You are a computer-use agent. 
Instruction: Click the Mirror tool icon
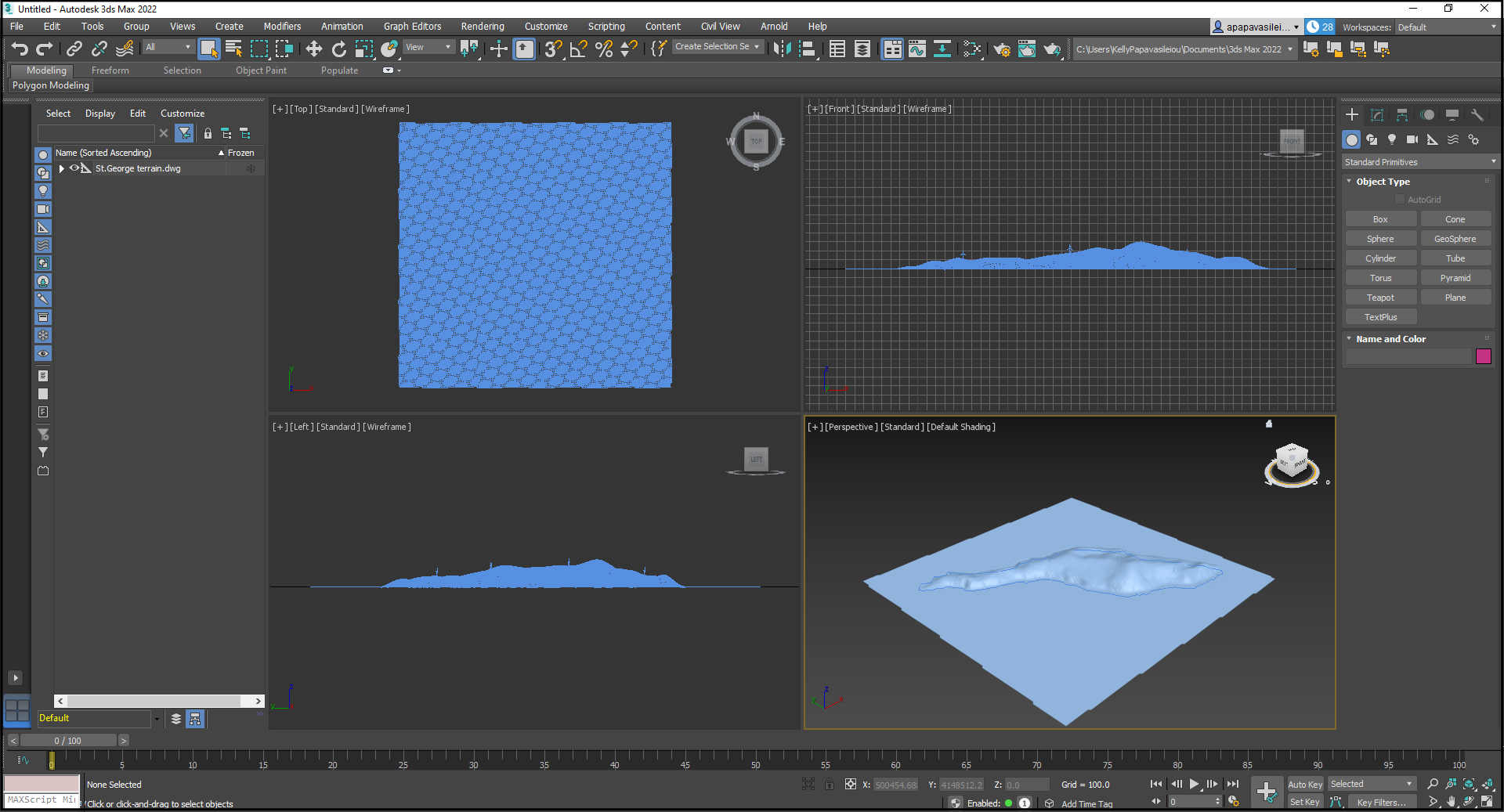click(x=781, y=49)
